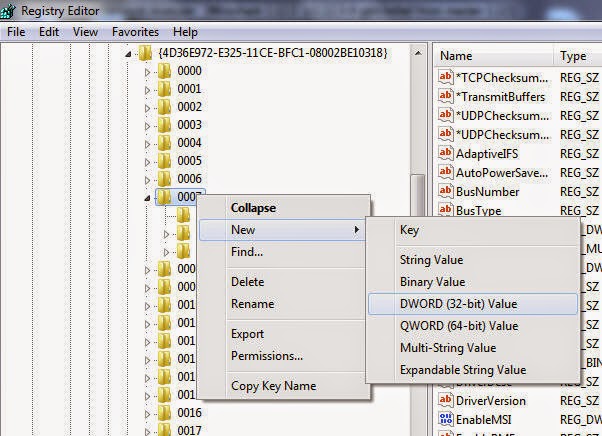
Task: Create a new DWORD (32-bit) Value
Action: click(473, 304)
